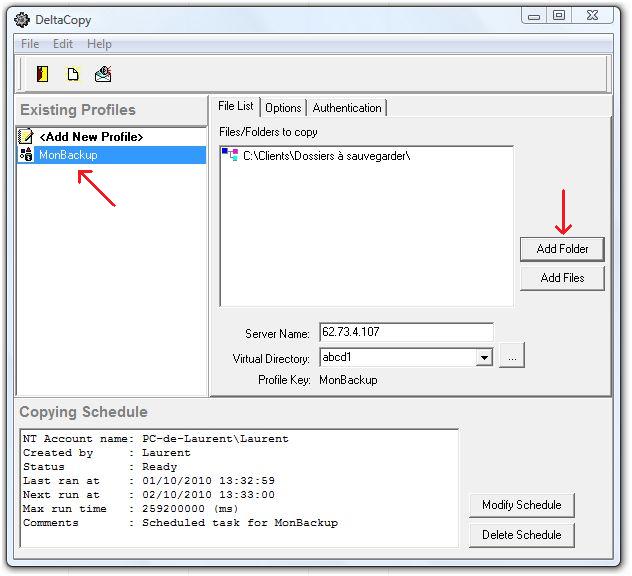Expand the Virtual Directory dropdown arrow

coord(484,358)
